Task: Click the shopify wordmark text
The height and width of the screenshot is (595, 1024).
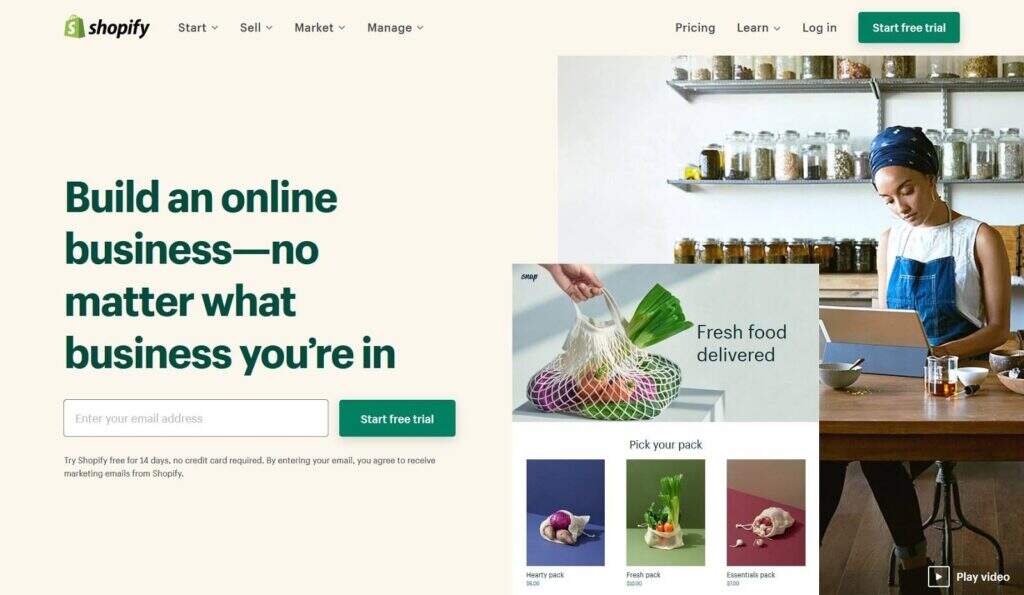Action: point(119,27)
